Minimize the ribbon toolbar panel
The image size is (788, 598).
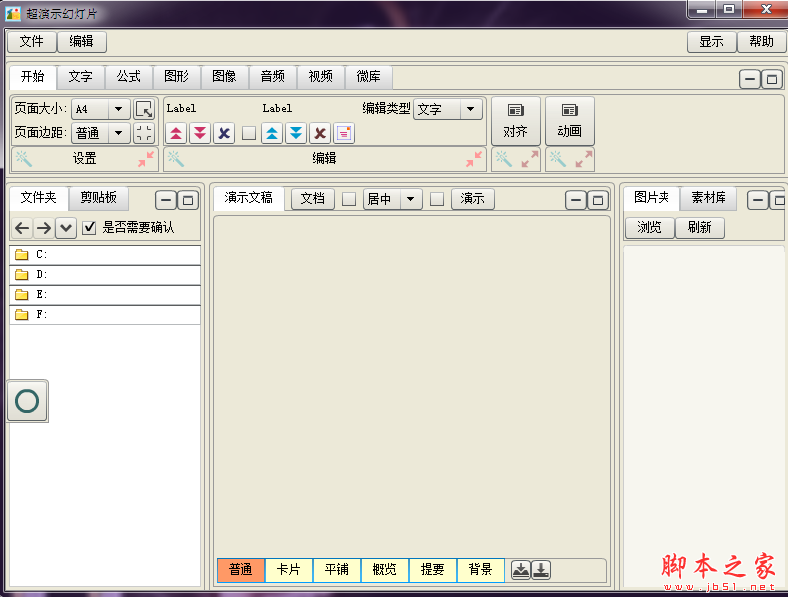pos(749,79)
